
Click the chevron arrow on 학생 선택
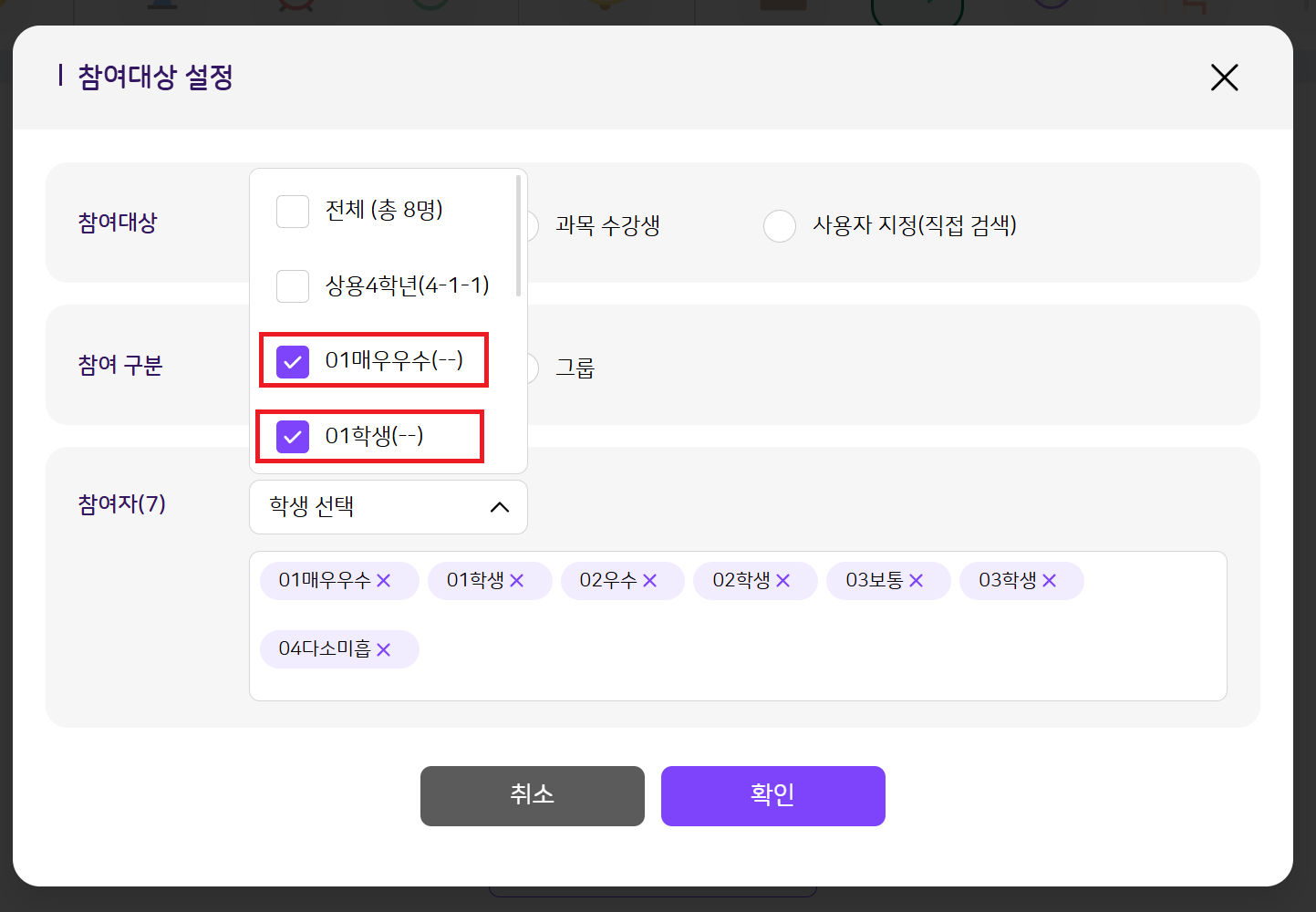(500, 507)
